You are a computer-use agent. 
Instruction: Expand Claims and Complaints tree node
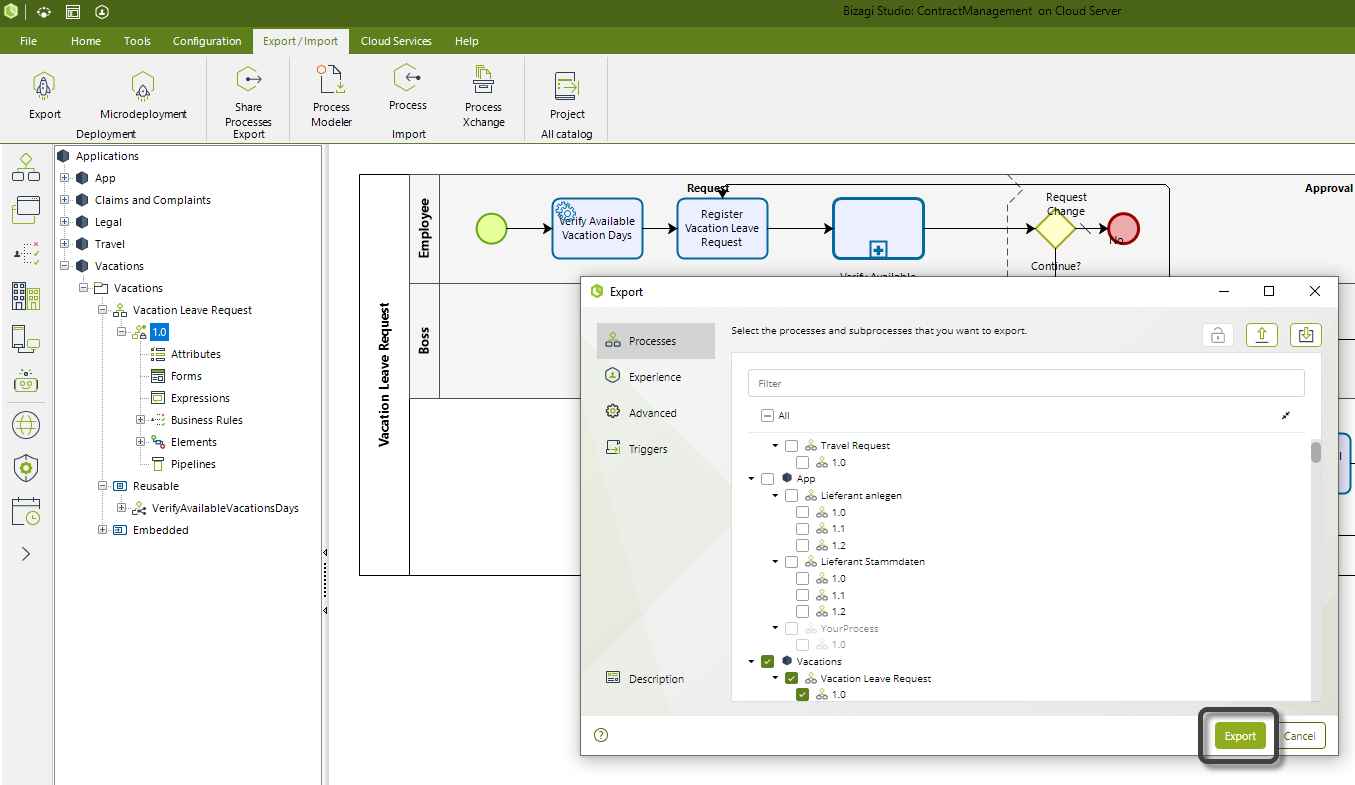(65, 200)
